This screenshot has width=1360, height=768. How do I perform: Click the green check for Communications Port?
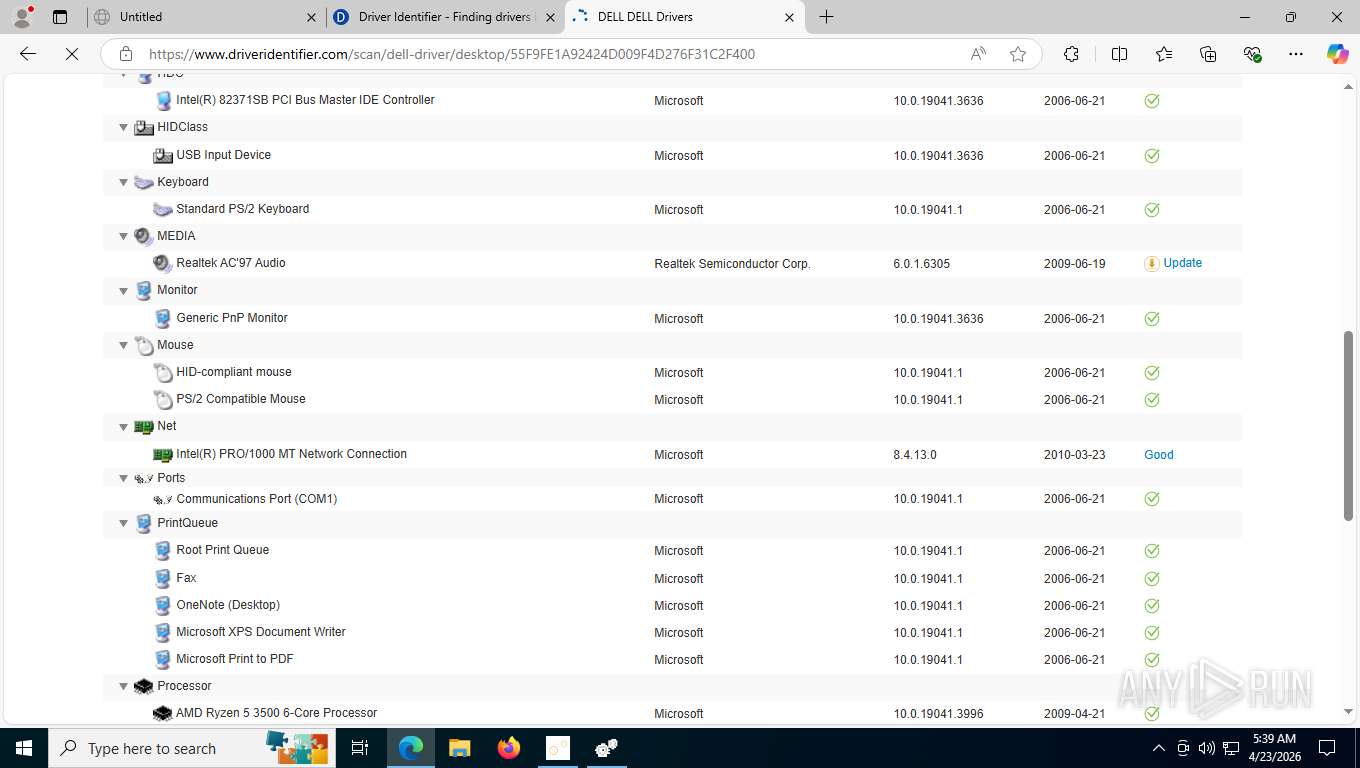point(1152,498)
